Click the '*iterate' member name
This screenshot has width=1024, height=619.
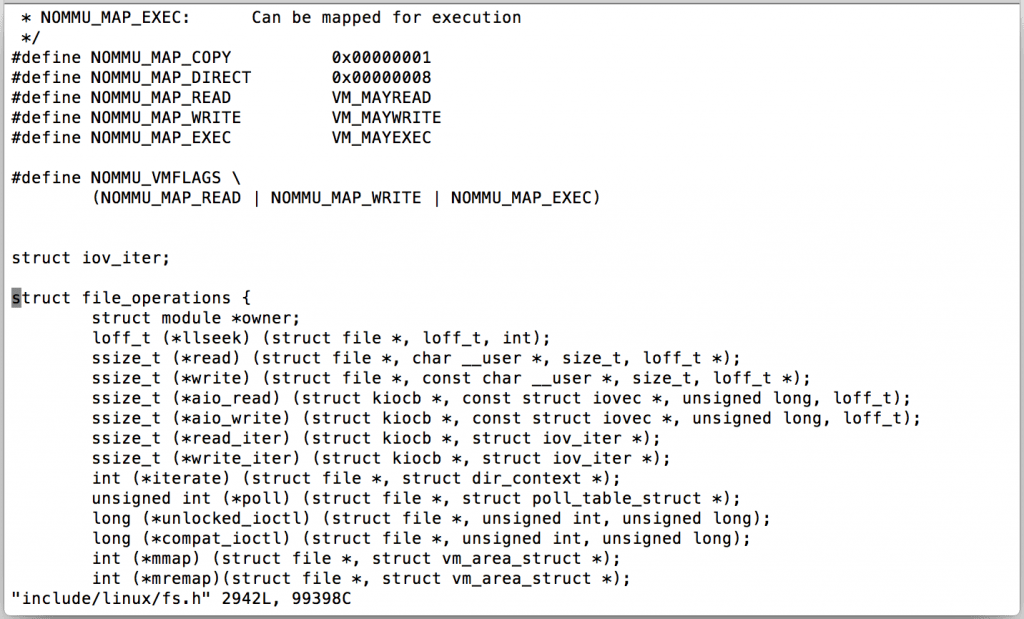click(x=161, y=478)
